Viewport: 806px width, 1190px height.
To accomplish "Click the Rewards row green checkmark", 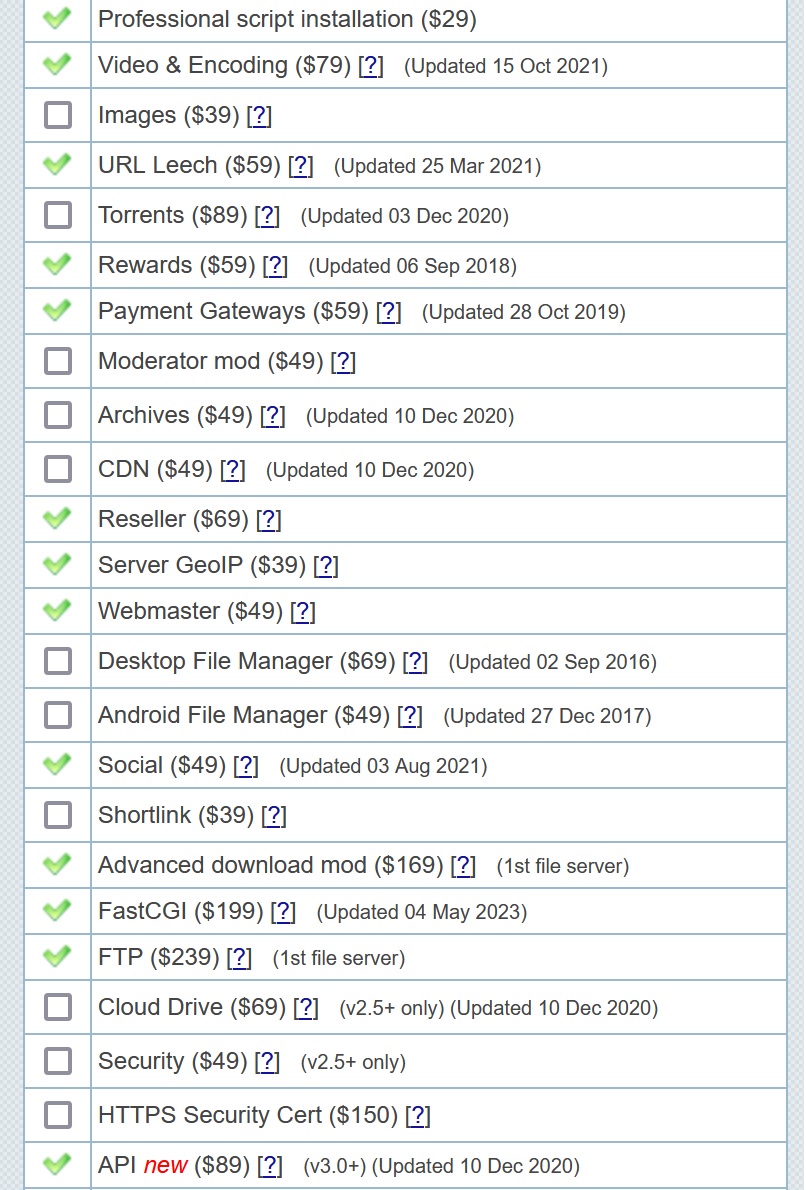I will [x=57, y=264].
